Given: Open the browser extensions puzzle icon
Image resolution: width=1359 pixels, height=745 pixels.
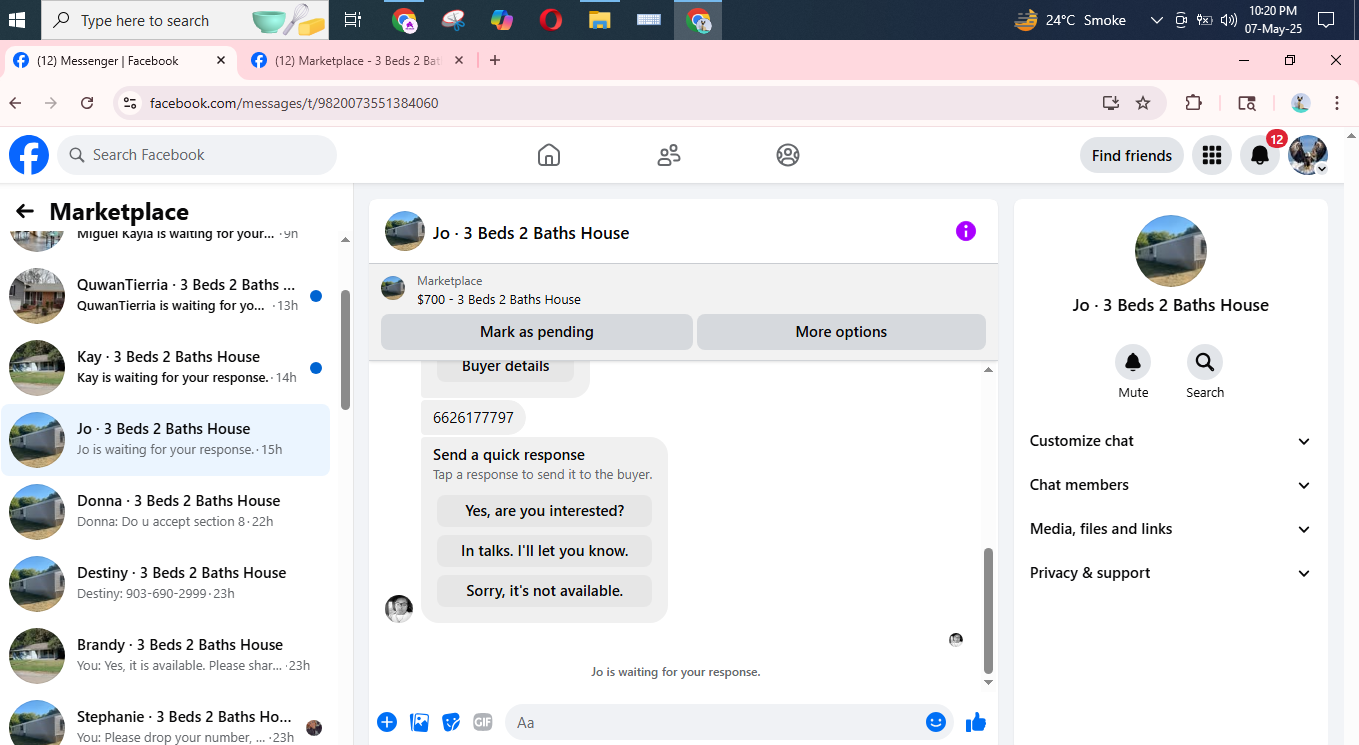Looking at the screenshot, I should (x=1193, y=103).
